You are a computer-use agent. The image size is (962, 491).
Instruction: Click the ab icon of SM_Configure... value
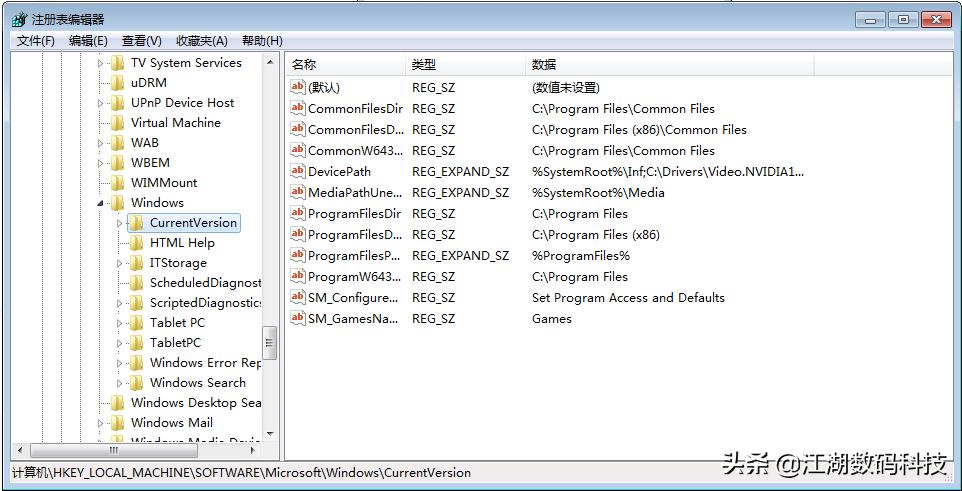(x=298, y=298)
